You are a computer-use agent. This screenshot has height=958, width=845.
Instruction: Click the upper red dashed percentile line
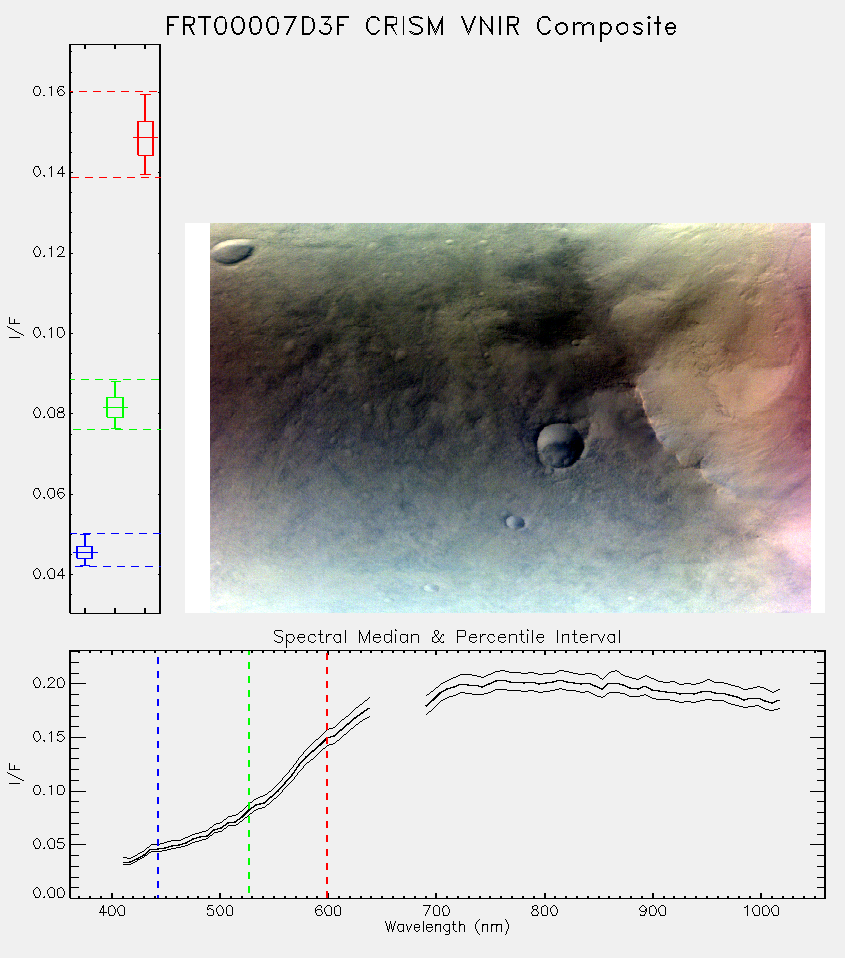tap(115, 92)
